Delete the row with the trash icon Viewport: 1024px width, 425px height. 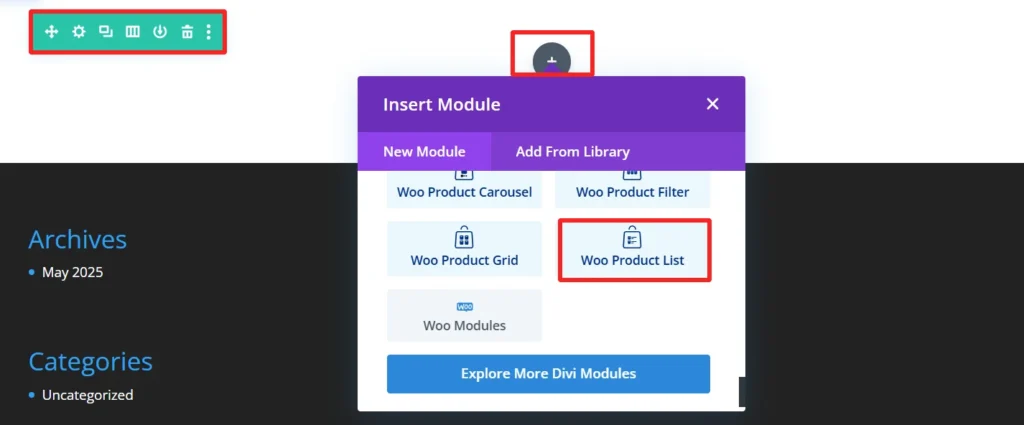(x=187, y=32)
